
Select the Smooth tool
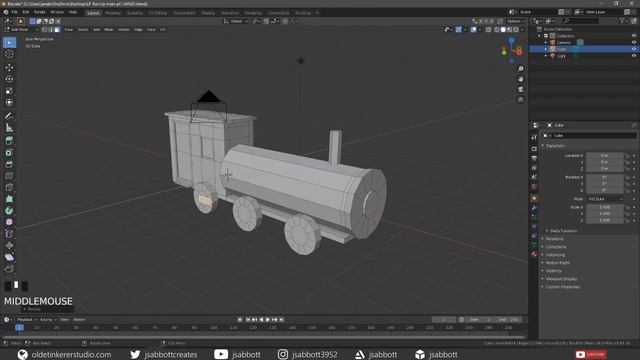pyautogui.click(x=9, y=222)
